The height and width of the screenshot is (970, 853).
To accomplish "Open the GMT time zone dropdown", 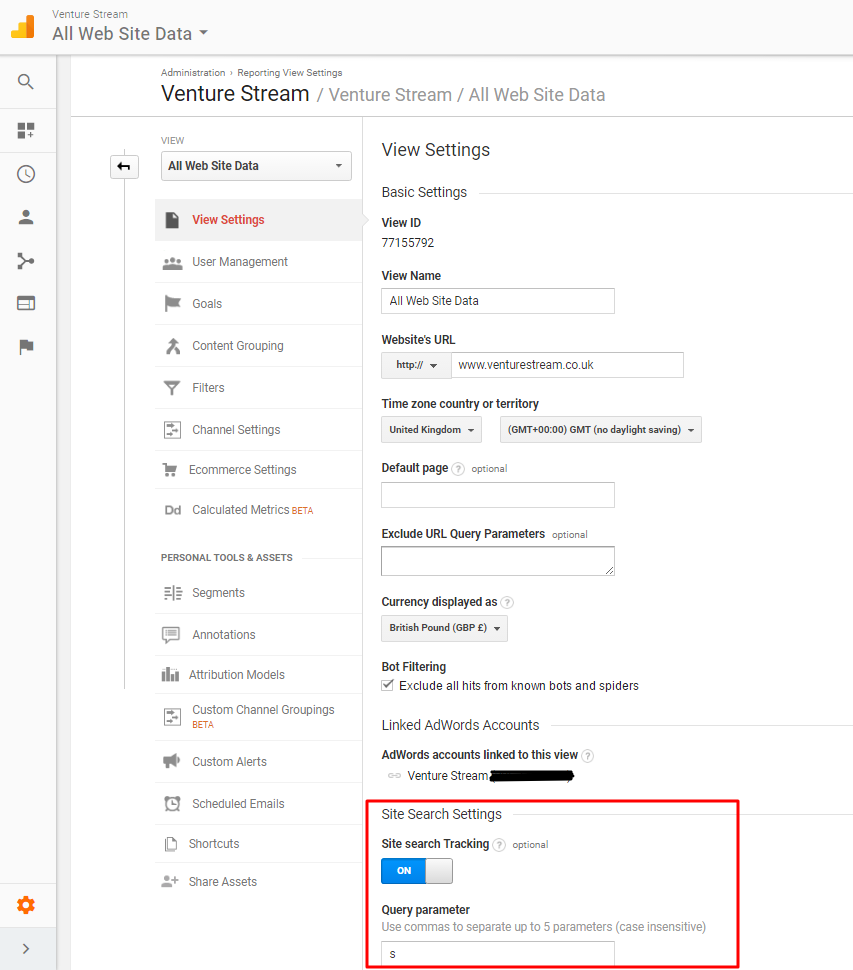I will pos(601,430).
